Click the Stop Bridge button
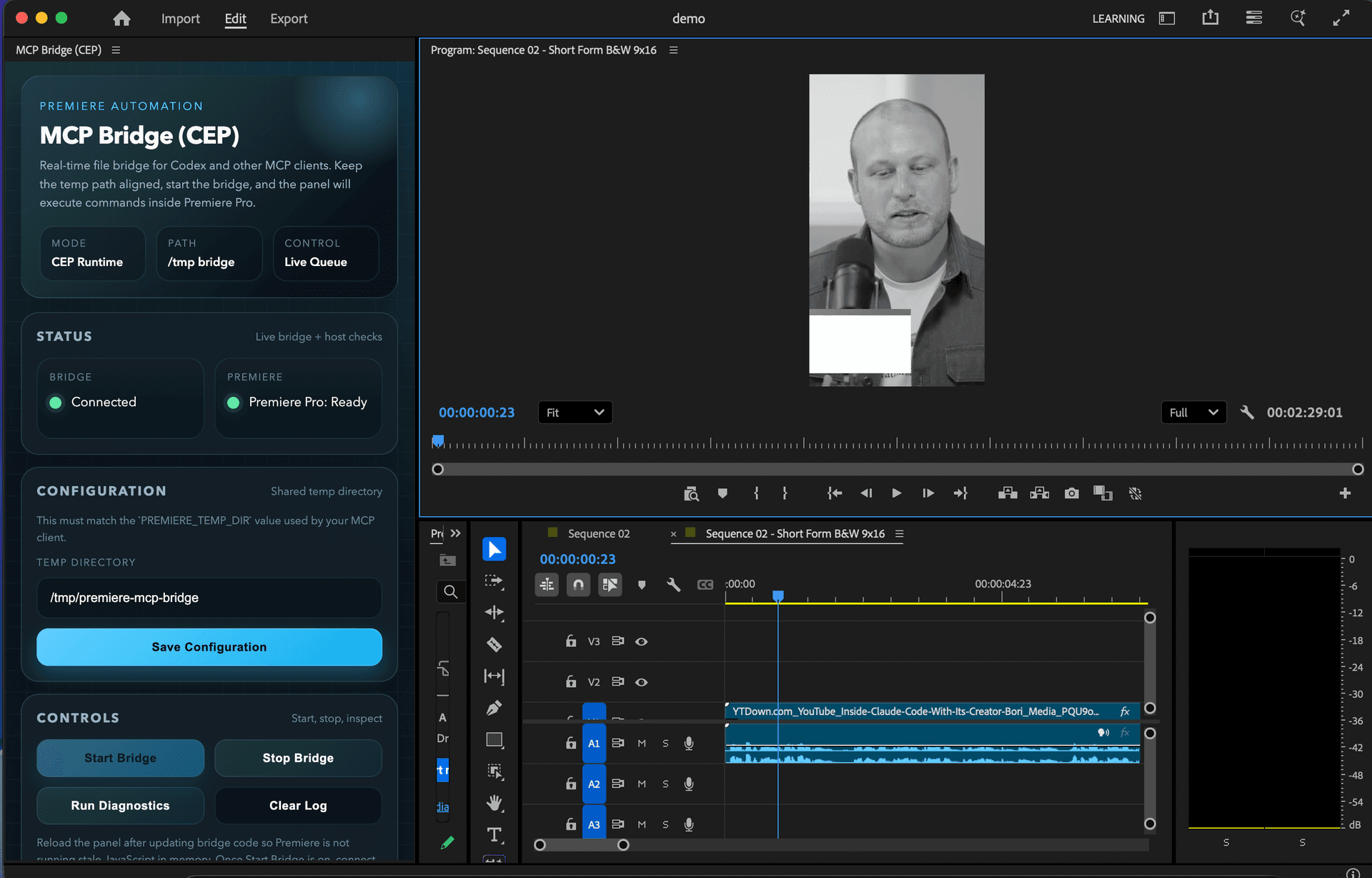This screenshot has width=1372, height=878. coord(298,758)
